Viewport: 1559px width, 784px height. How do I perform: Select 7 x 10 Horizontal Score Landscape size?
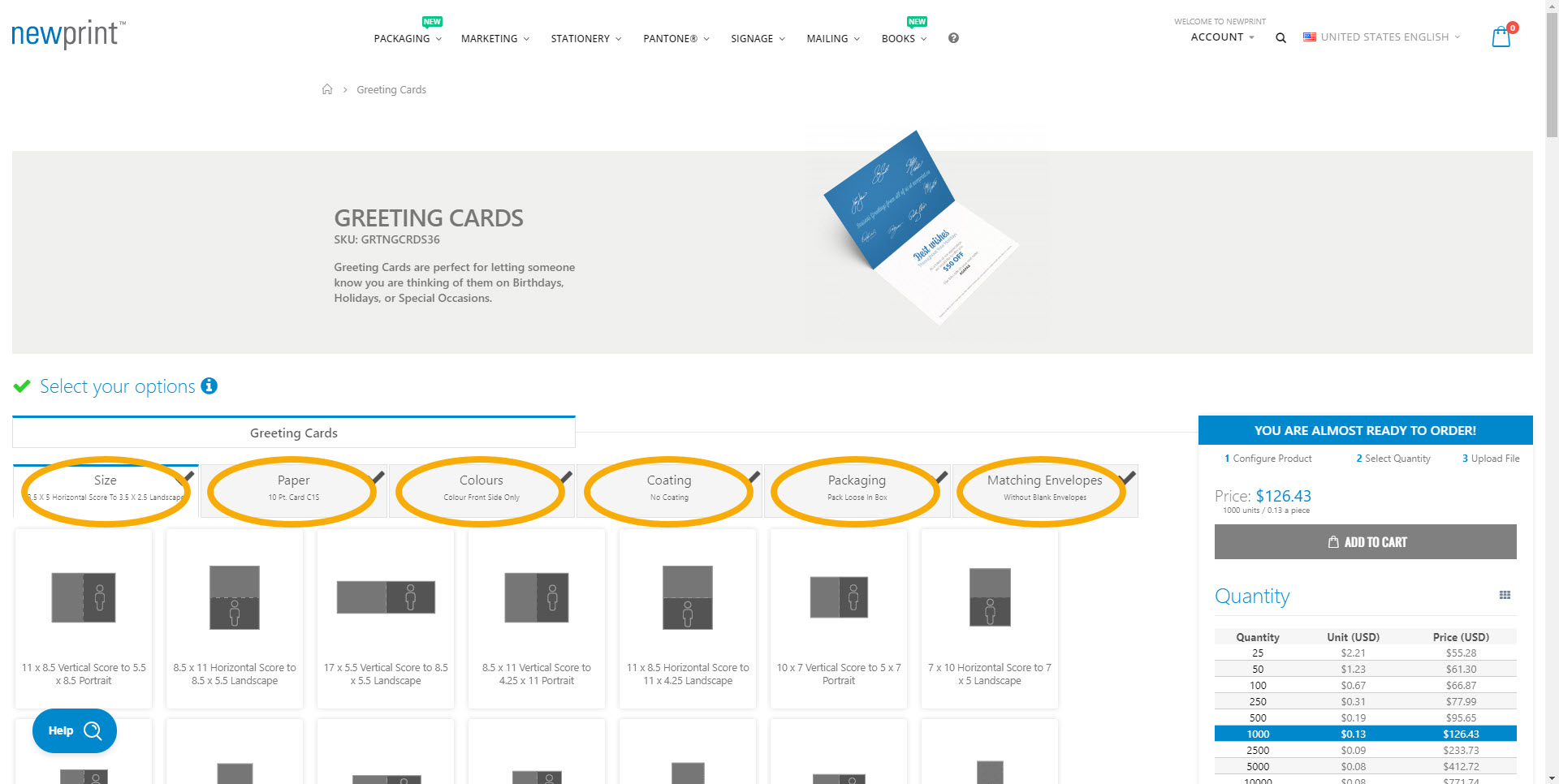[990, 618]
